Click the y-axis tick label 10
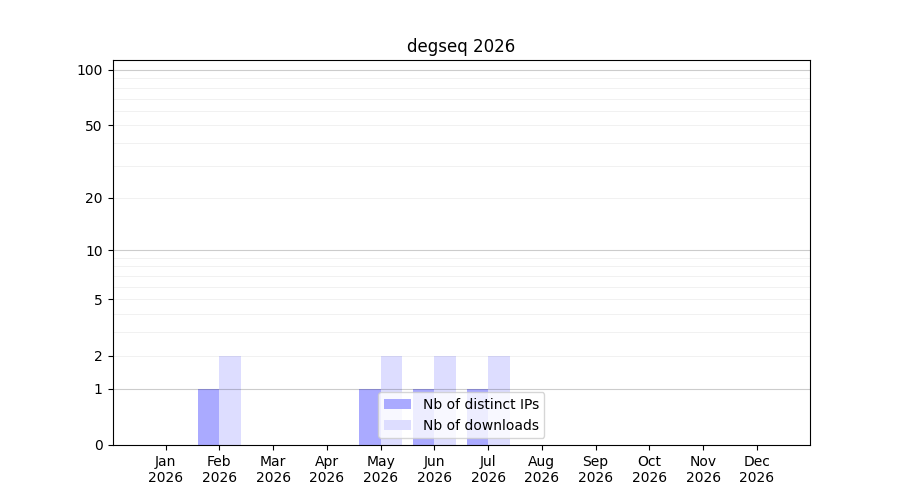Screen dimensions: 900x500 coord(94,251)
